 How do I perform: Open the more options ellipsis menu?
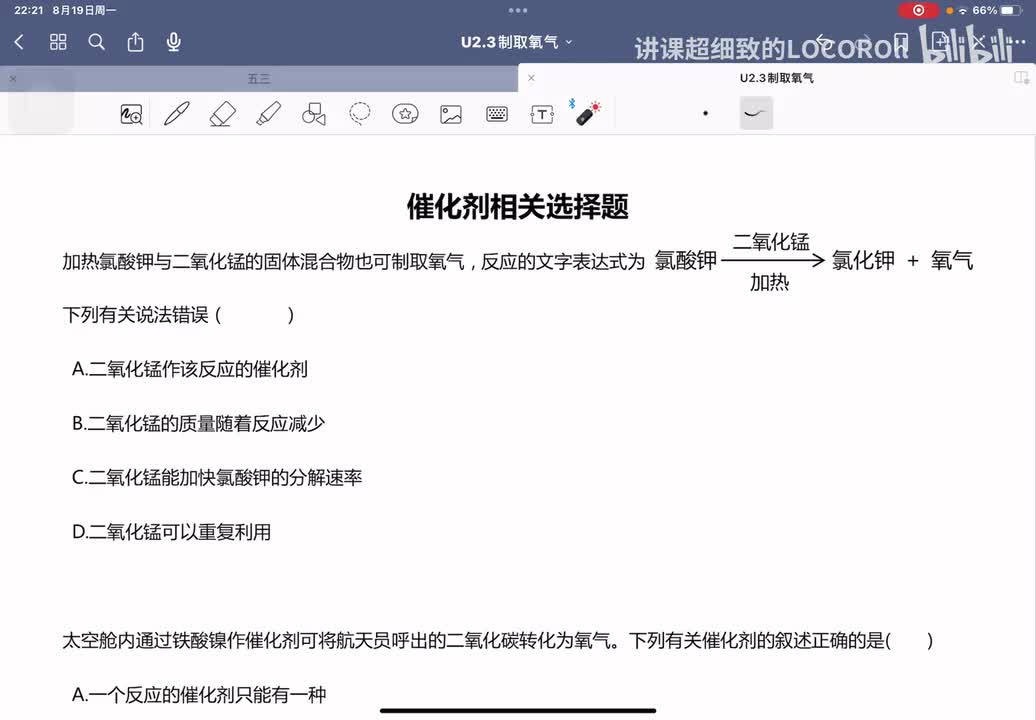[1016, 42]
